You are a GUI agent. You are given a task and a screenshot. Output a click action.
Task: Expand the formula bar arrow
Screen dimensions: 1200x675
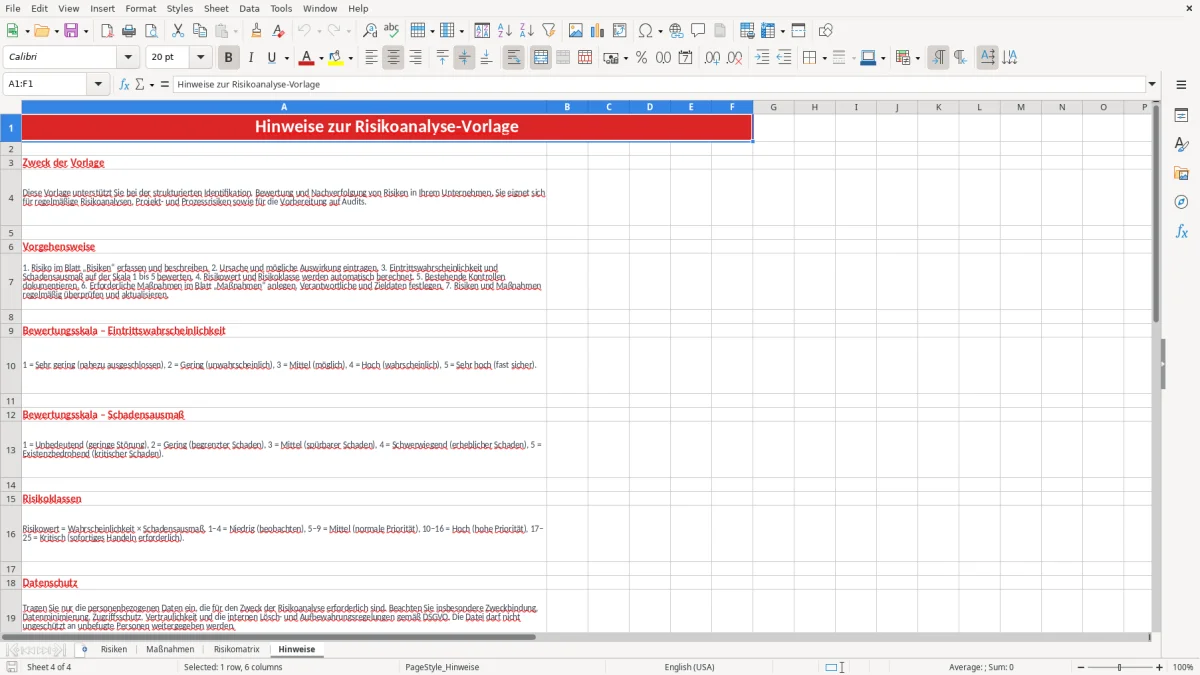(1153, 84)
